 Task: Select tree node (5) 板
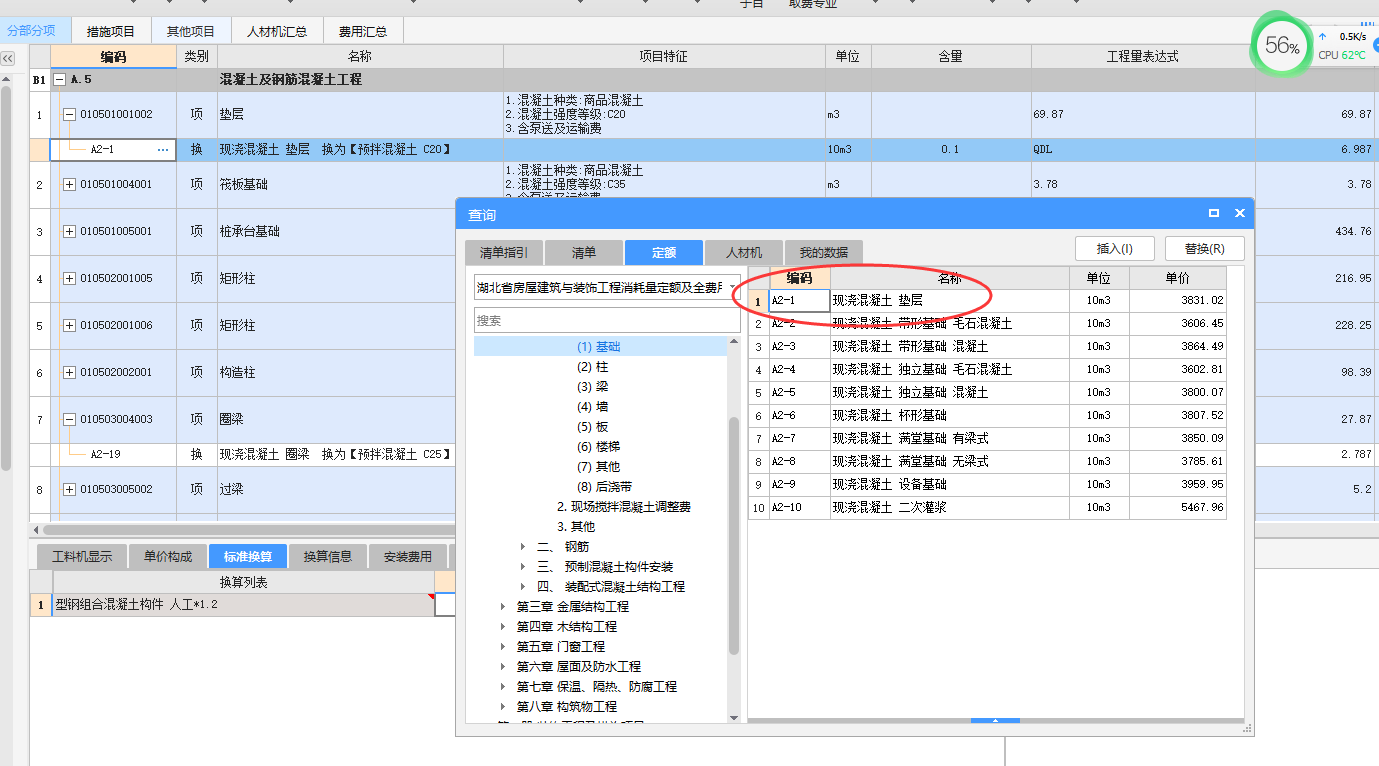tap(592, 427)
